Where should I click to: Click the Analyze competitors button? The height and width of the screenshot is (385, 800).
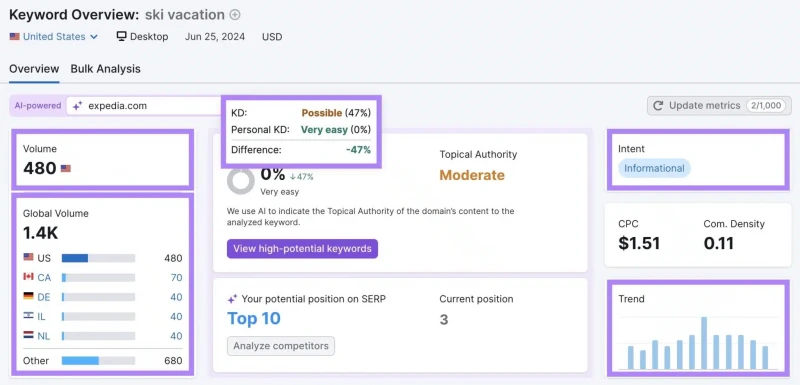pos(281,346)
